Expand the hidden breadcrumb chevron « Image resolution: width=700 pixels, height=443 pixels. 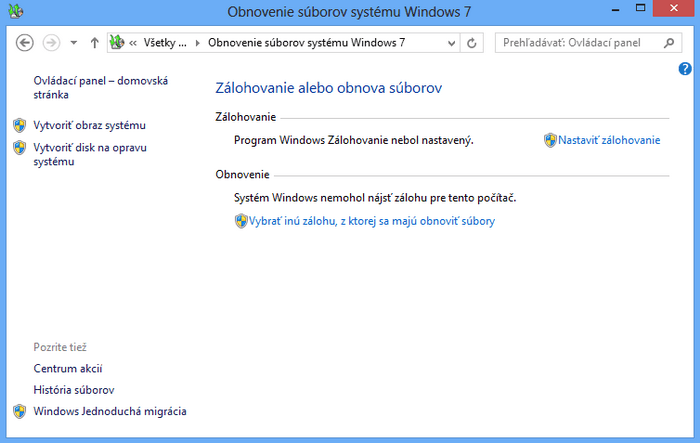pos(133,43)
